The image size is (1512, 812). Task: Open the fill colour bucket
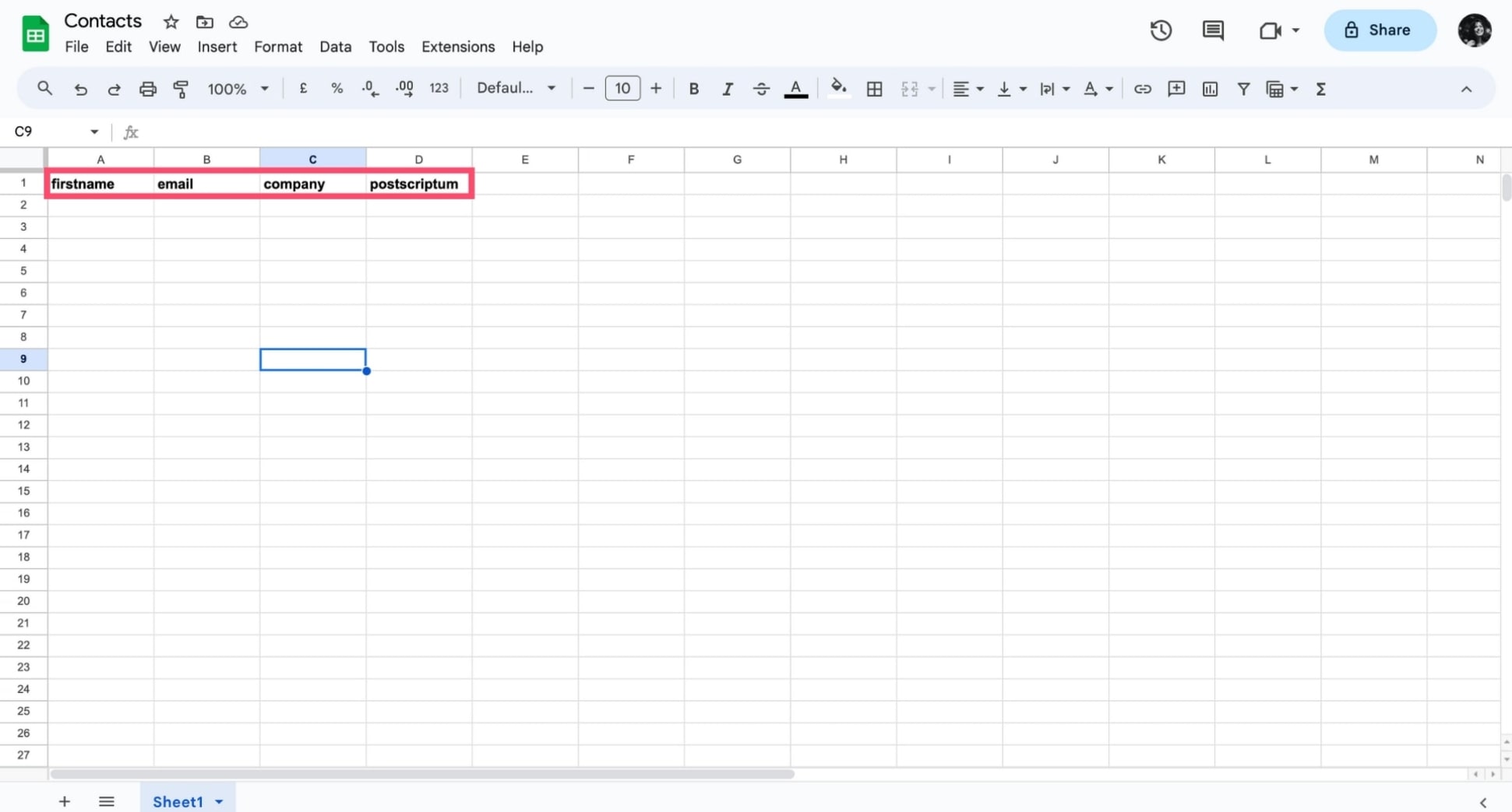pyautogui.click(x=838, y=89)
